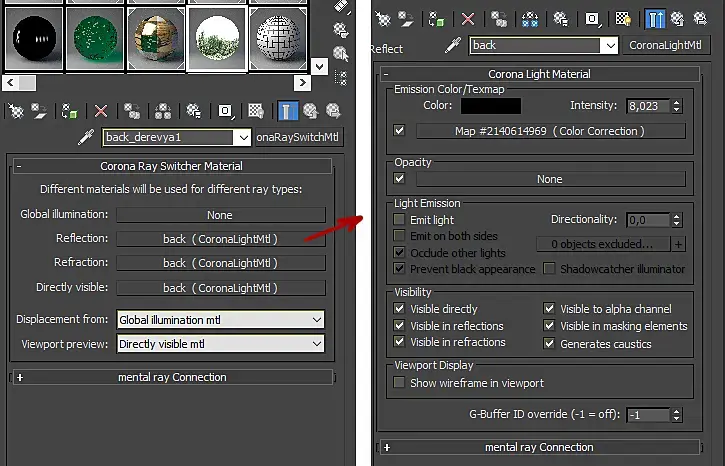Enable Emit on both sides
725x466 pixels.
(x=399, y=236)
